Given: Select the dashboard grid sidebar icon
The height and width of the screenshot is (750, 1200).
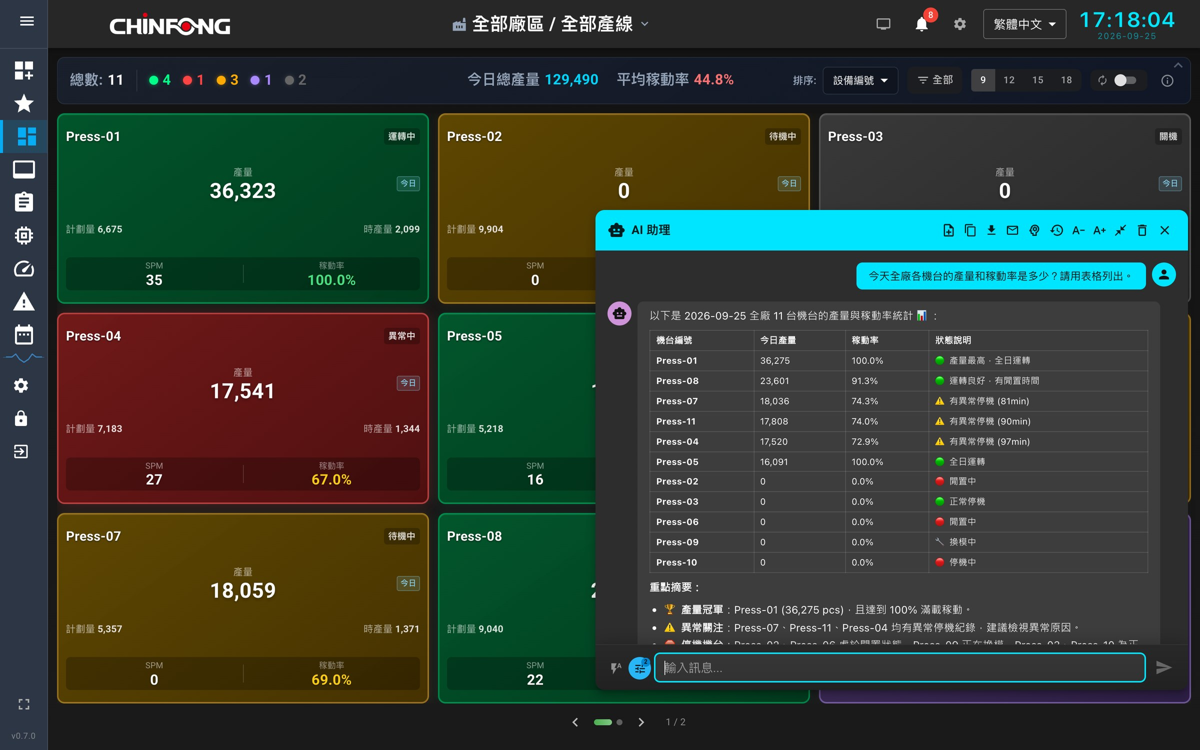Looking at the screenshot, I should pyautogui.click(x=26, y=136).
